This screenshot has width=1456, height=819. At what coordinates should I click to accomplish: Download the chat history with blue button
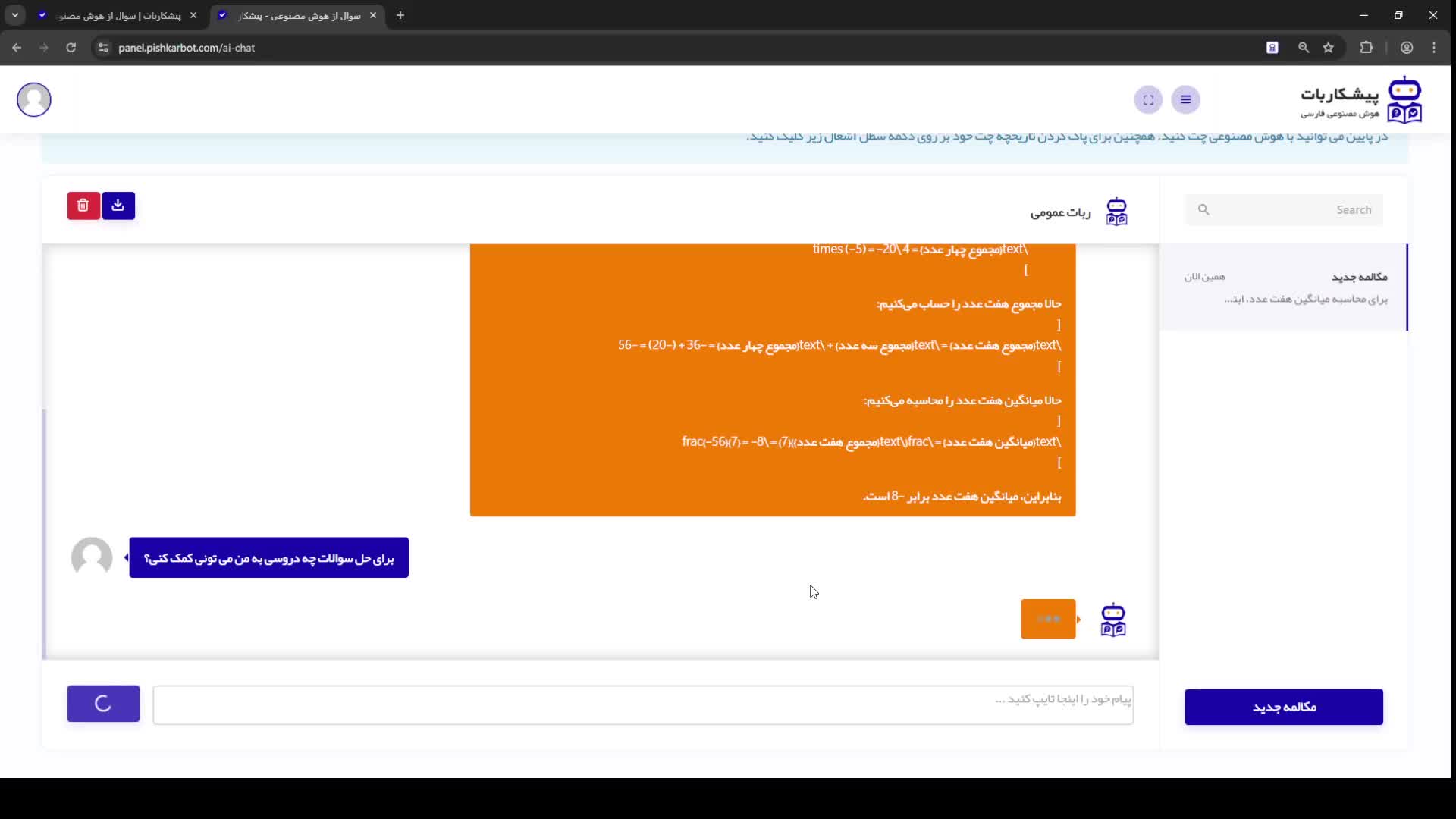click(x=118, y=206)
